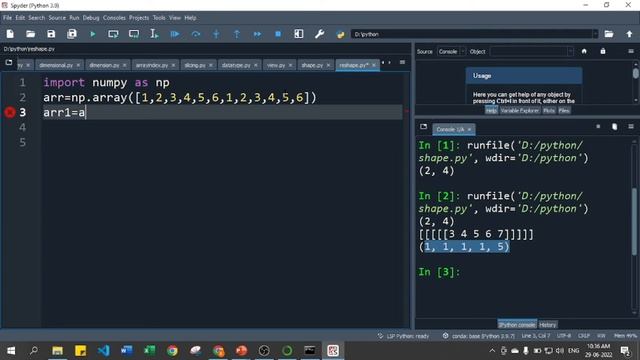Step out of function in debugger
The width and height of the screenshot is (640, 360).
[237, 34]
